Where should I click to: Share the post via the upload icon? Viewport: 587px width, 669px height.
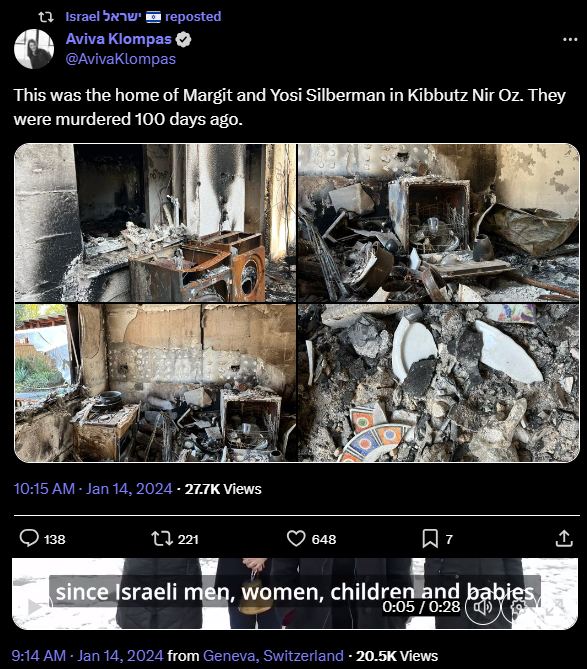tap(564, 538)
